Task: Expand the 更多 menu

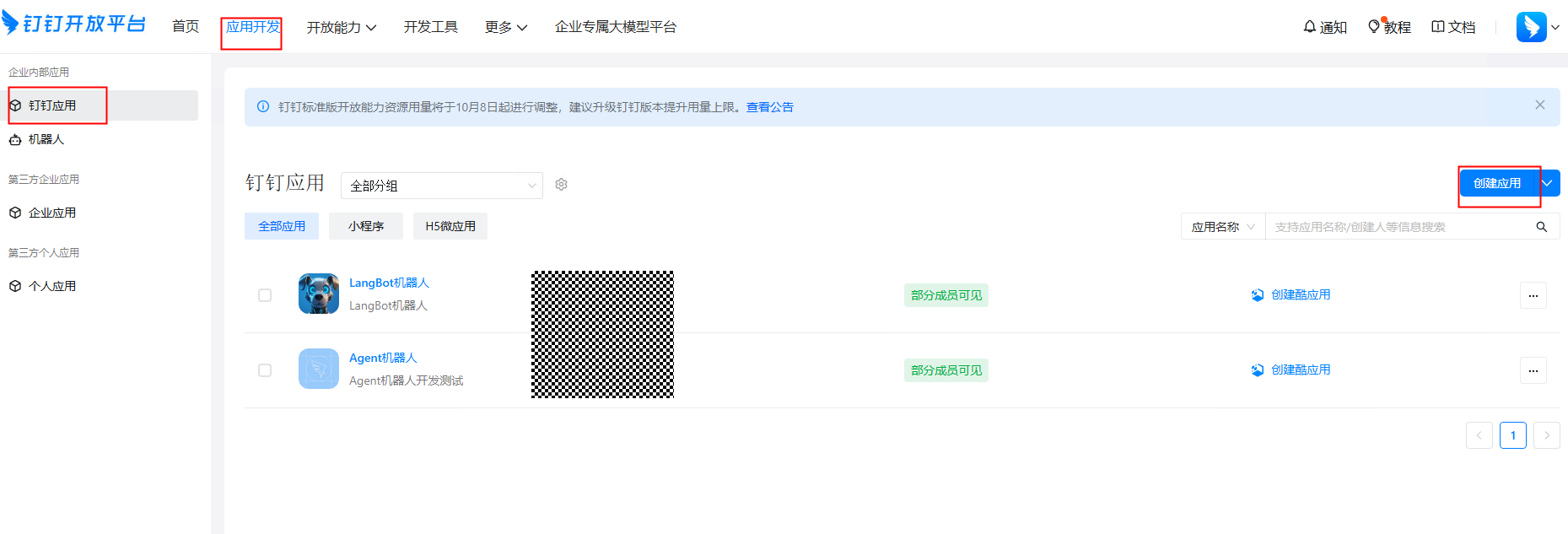Action: (x=506, y=27)
